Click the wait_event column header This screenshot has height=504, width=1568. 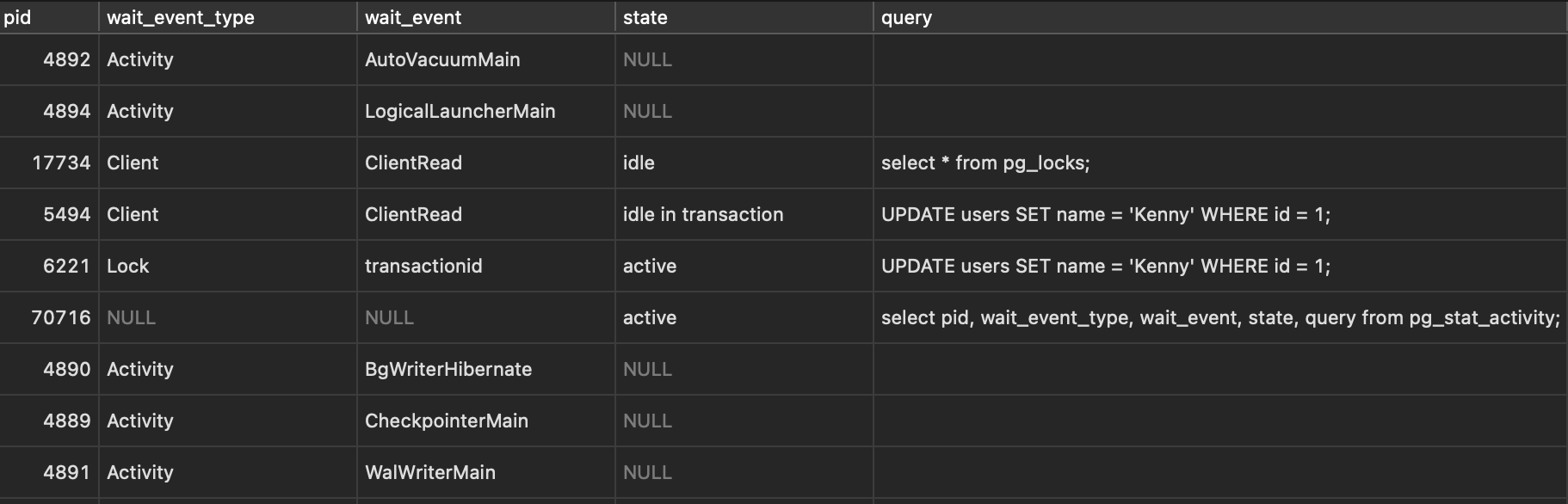[413, 17]
